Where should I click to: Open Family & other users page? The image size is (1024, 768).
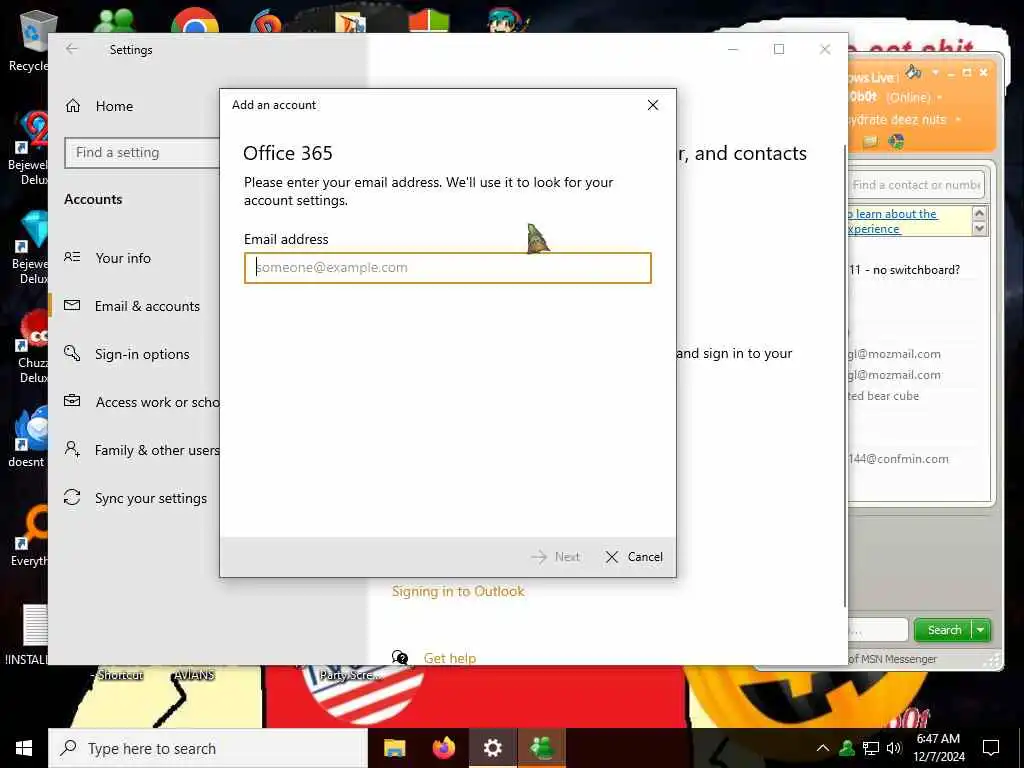coord(157,450)
